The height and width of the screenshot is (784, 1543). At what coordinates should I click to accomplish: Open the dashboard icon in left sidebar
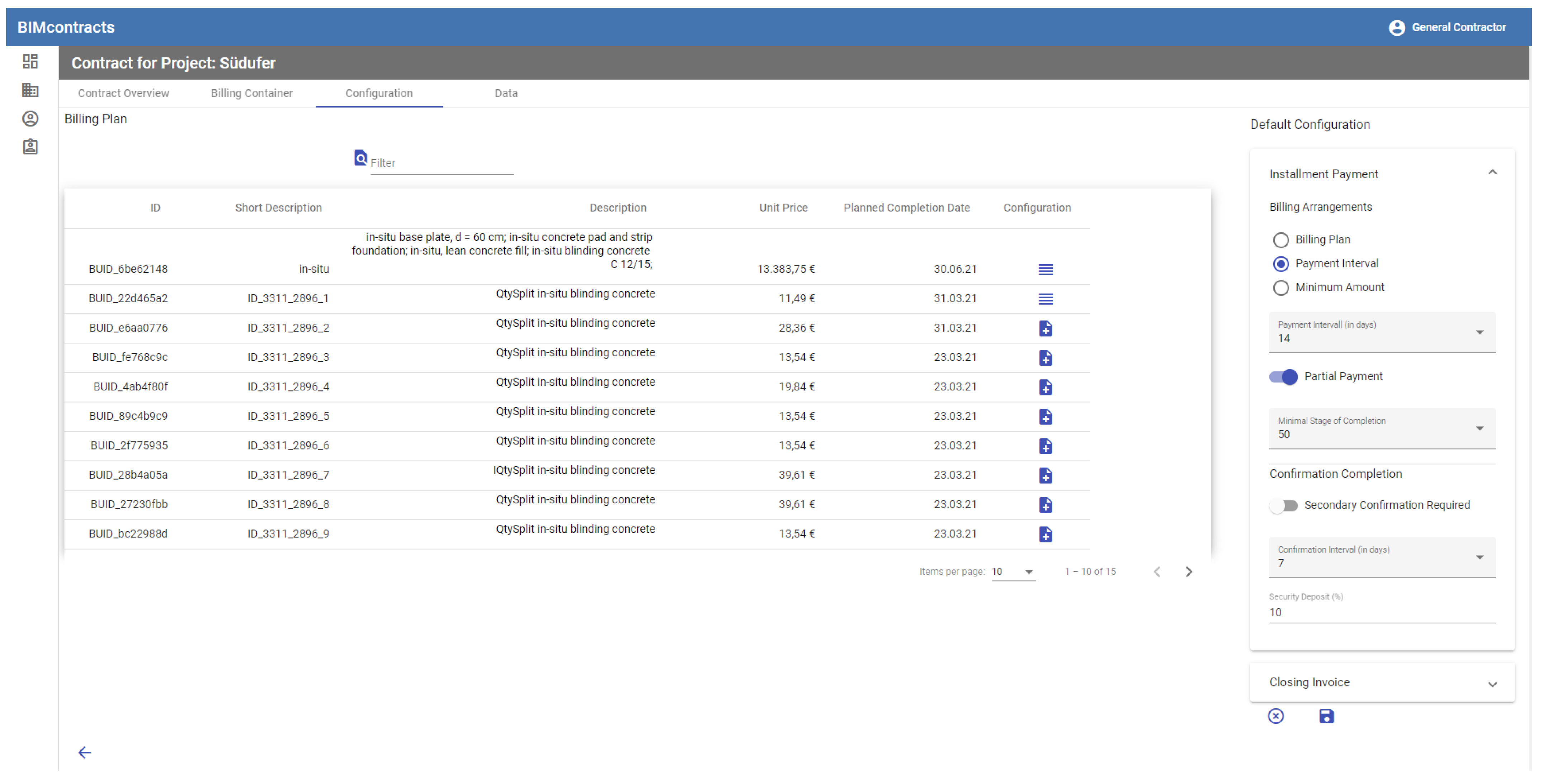click(x=30, y=61)
